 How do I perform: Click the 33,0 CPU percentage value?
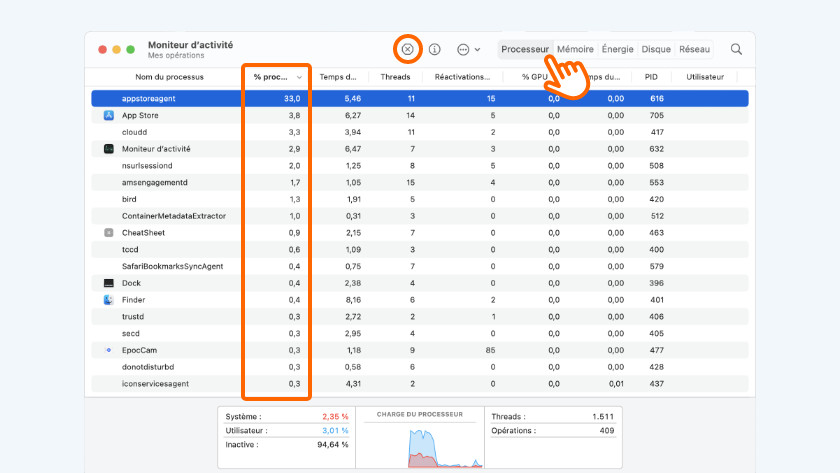292,99
